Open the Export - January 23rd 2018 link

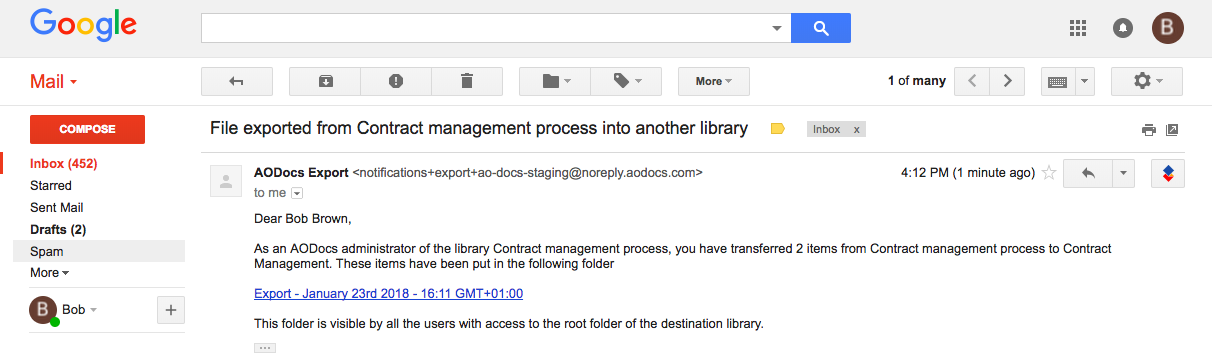click(388, 293)
